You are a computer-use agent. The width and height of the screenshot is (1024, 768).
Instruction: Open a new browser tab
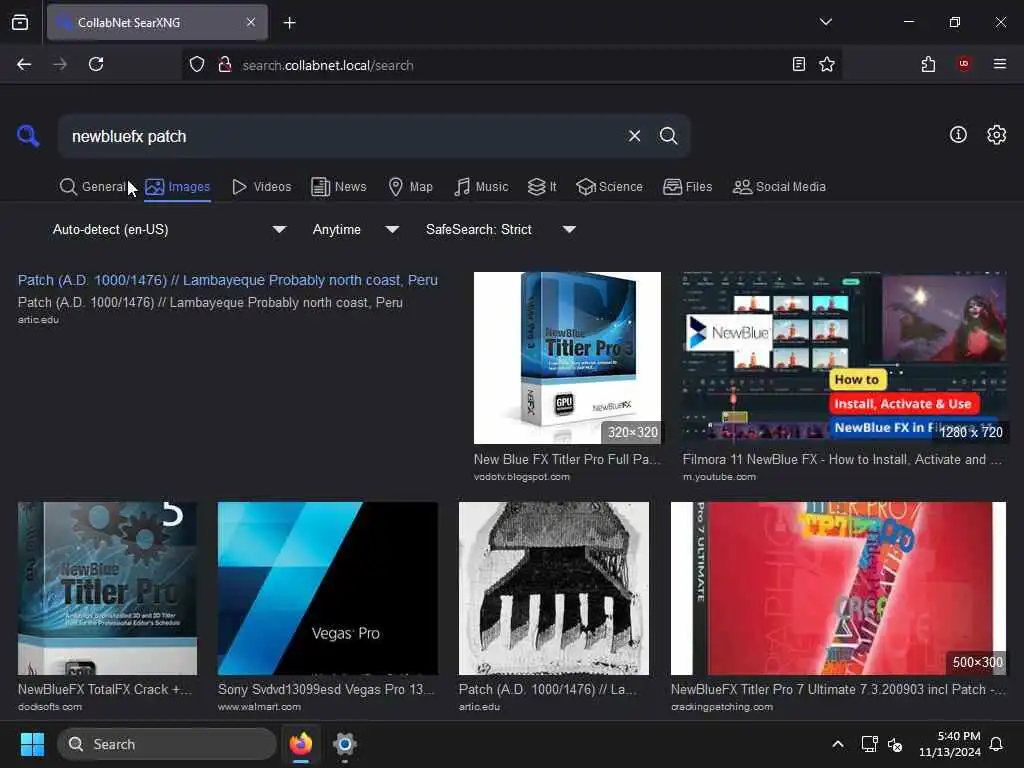click(x=289, y=23)
